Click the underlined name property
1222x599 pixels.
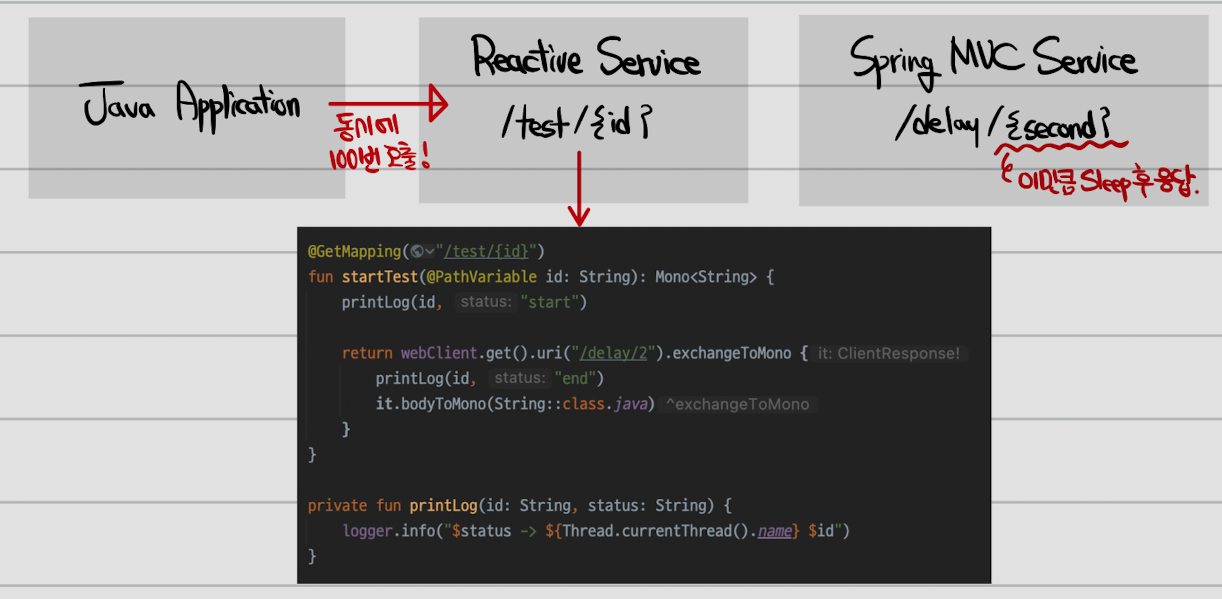coord(774,531)
